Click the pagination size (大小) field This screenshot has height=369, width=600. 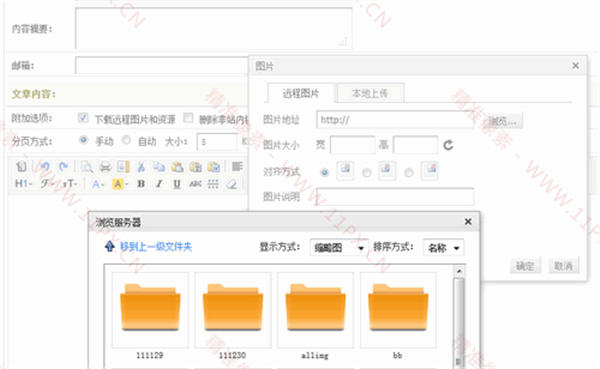pos(217,142)
